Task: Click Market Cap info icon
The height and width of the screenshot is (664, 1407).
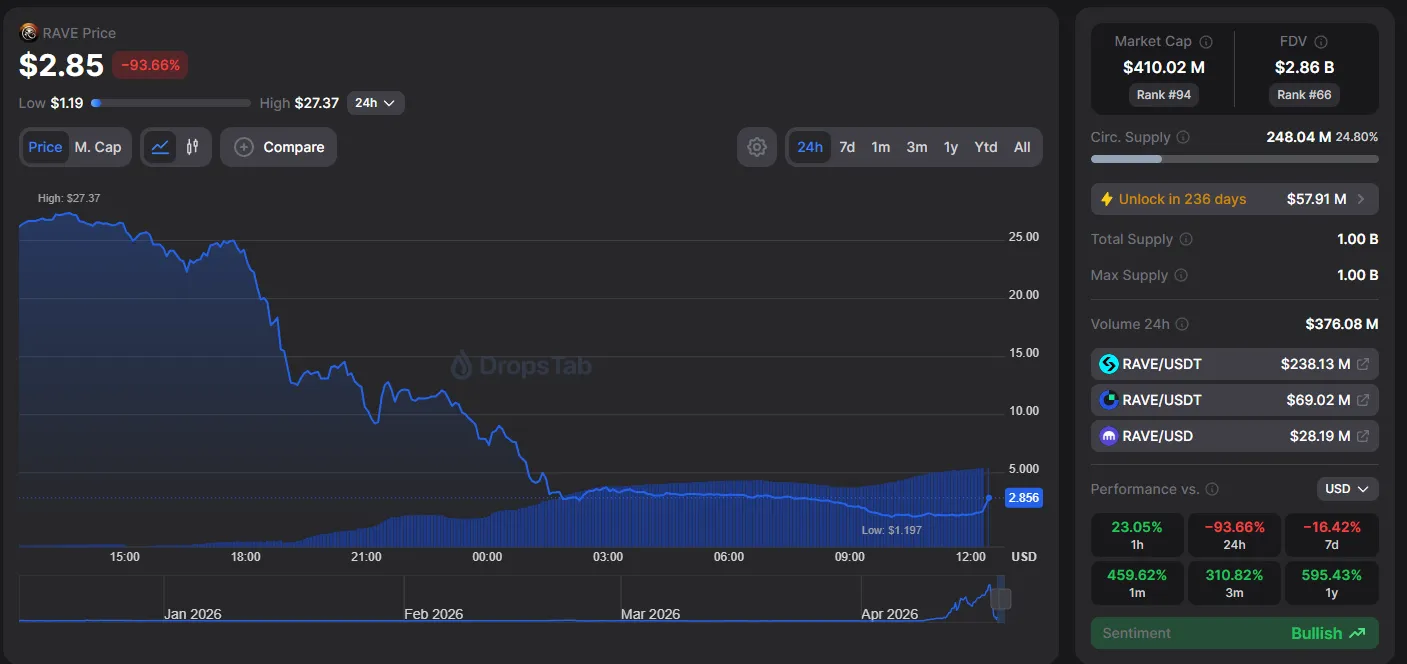Action: [x=1205, y=42]
